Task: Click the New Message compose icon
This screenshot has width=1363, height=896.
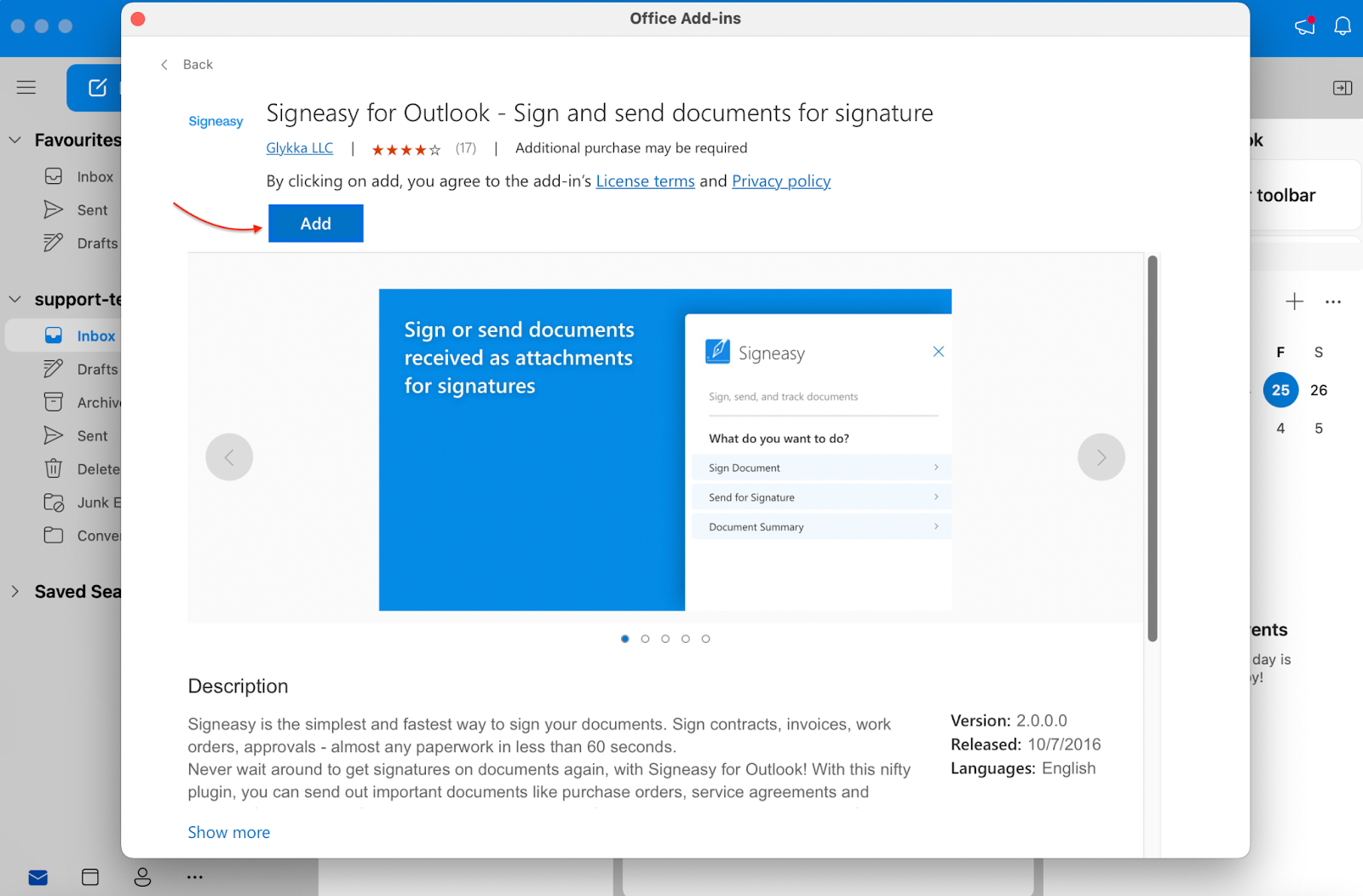Action: (x=98, y=88)
